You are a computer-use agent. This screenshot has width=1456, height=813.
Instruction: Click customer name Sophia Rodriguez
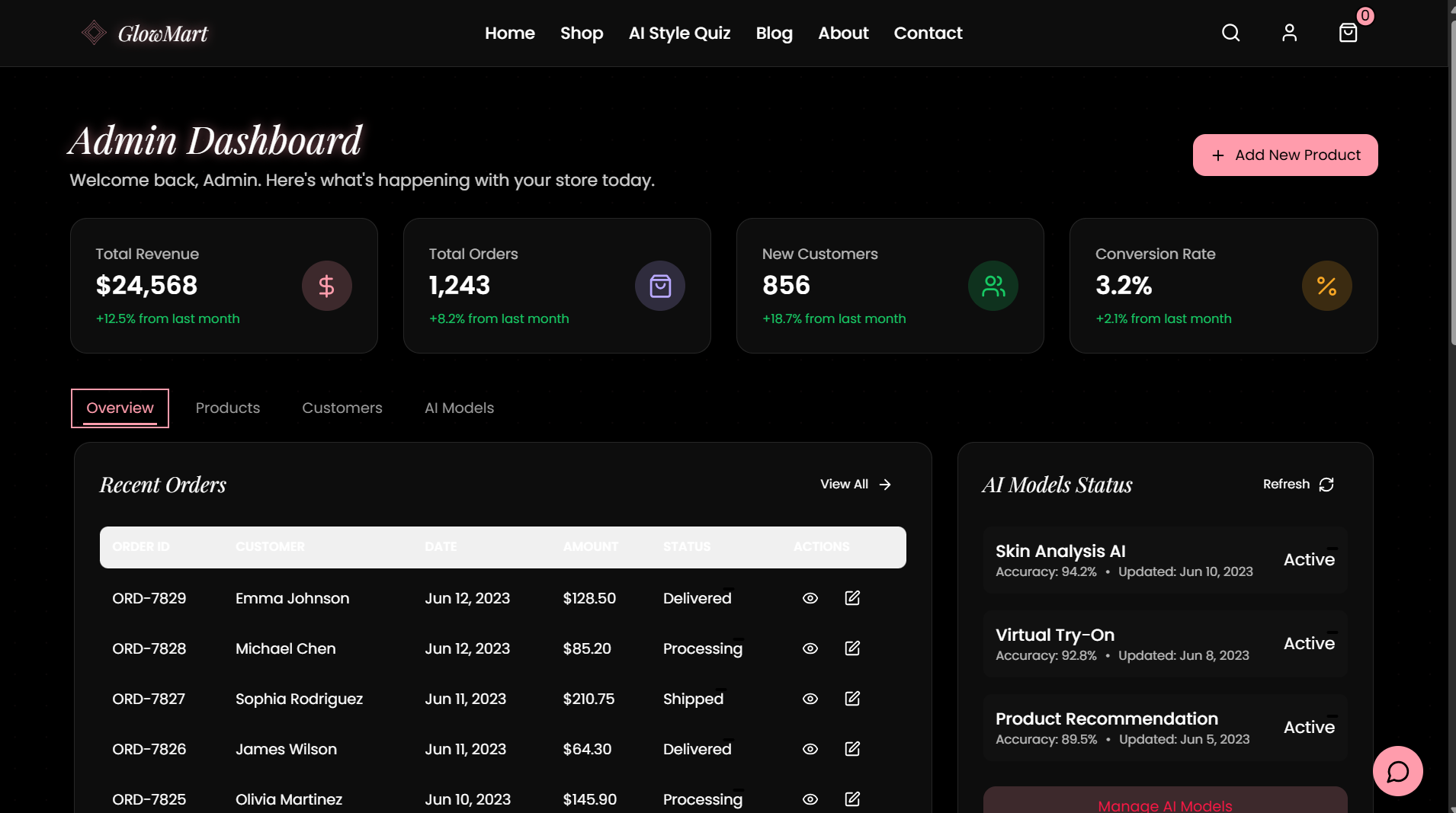pyautogui.click(x=299, y=699)
